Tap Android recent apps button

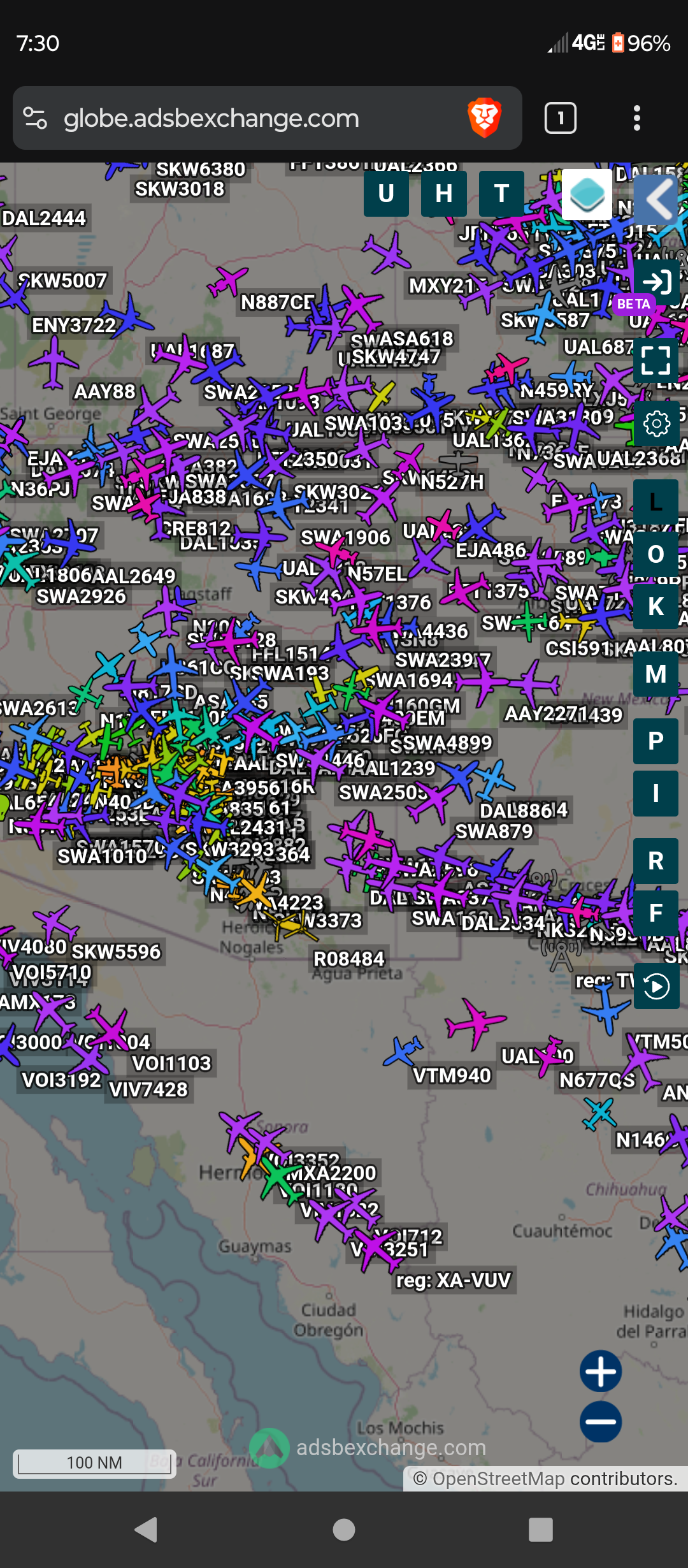click(x=541, y=1529)
